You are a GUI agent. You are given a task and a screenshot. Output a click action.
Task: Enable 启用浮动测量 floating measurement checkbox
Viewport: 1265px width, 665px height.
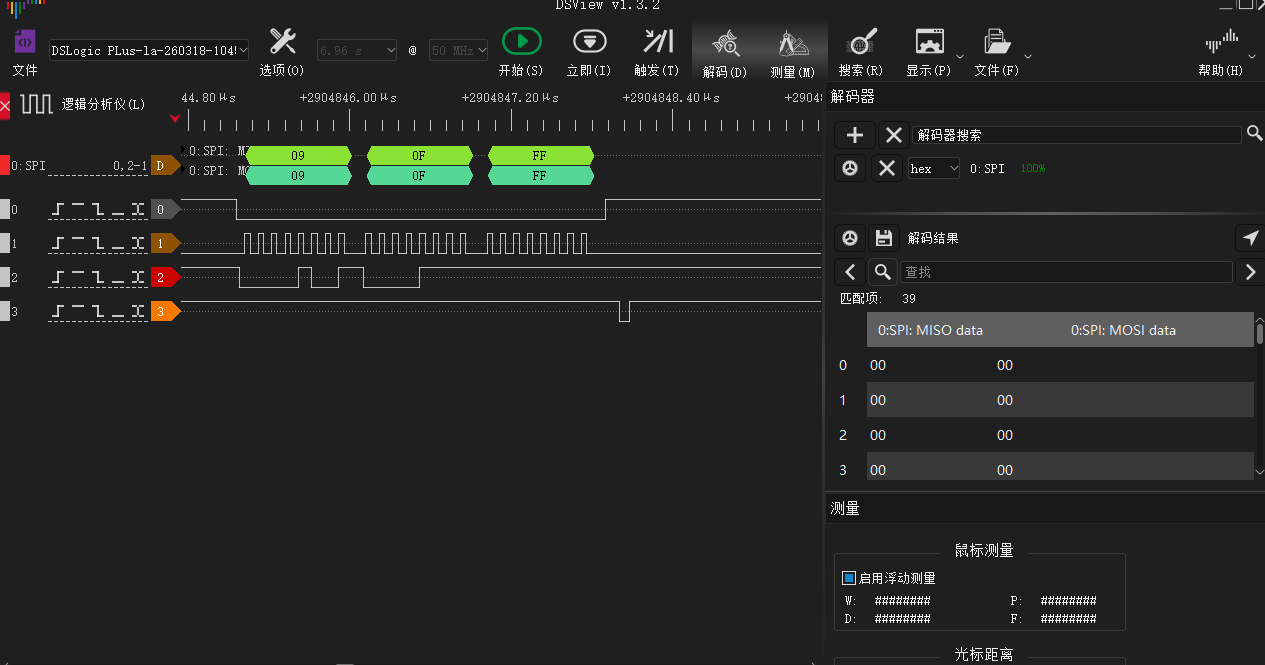point(849,578)
